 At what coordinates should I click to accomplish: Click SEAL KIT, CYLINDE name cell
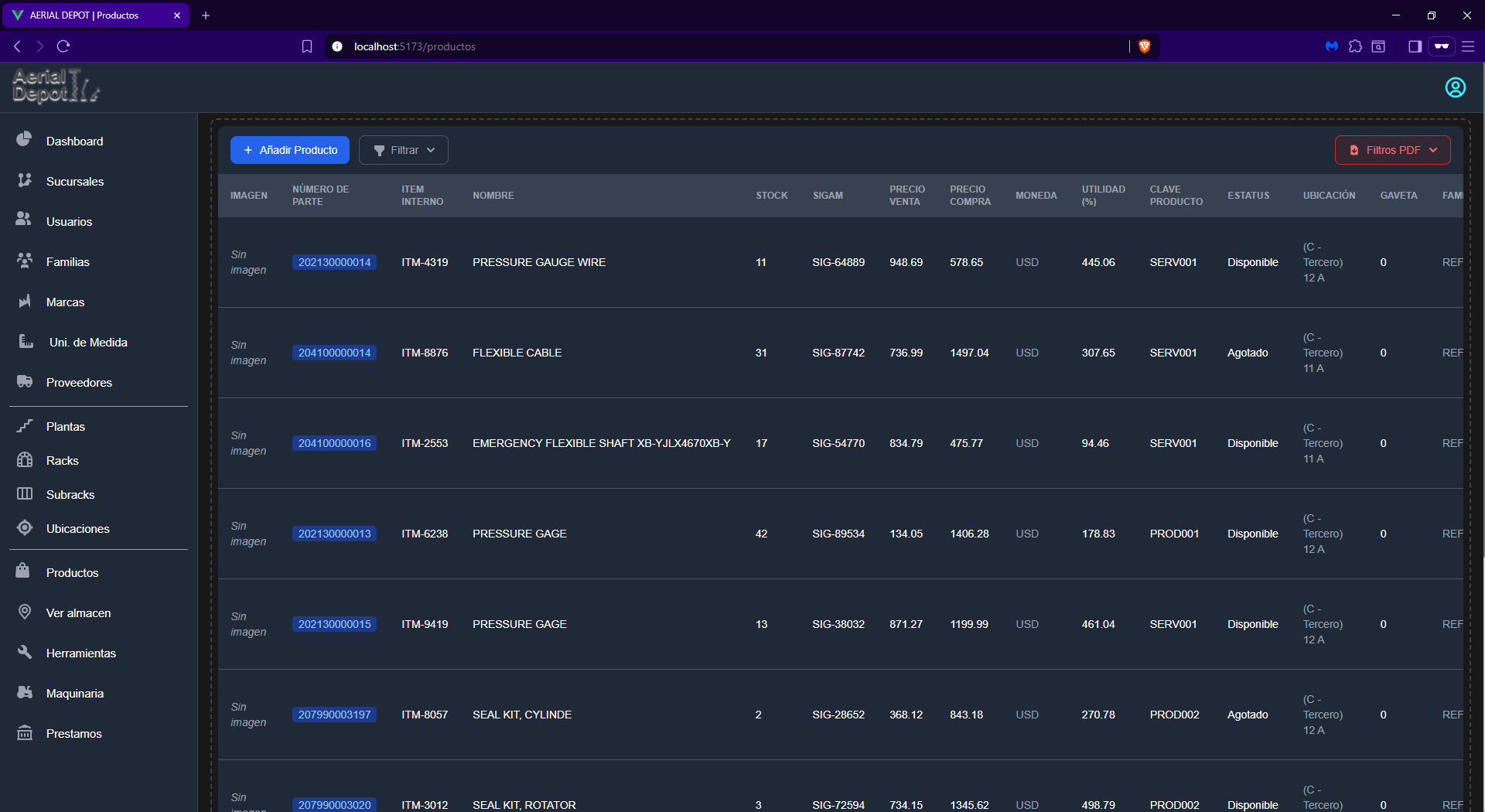point(522,715)
